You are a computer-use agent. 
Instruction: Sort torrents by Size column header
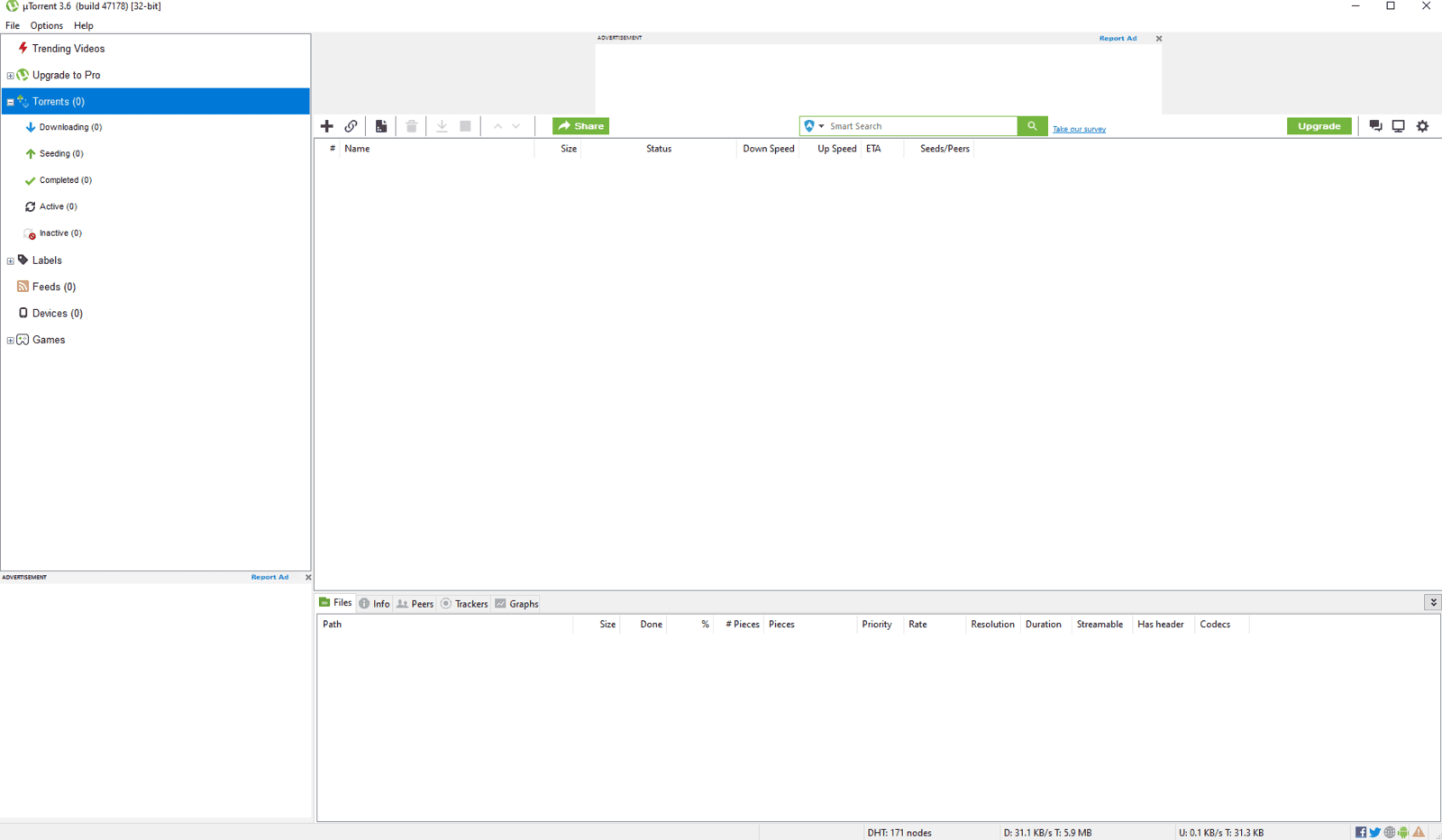point(558,149)
